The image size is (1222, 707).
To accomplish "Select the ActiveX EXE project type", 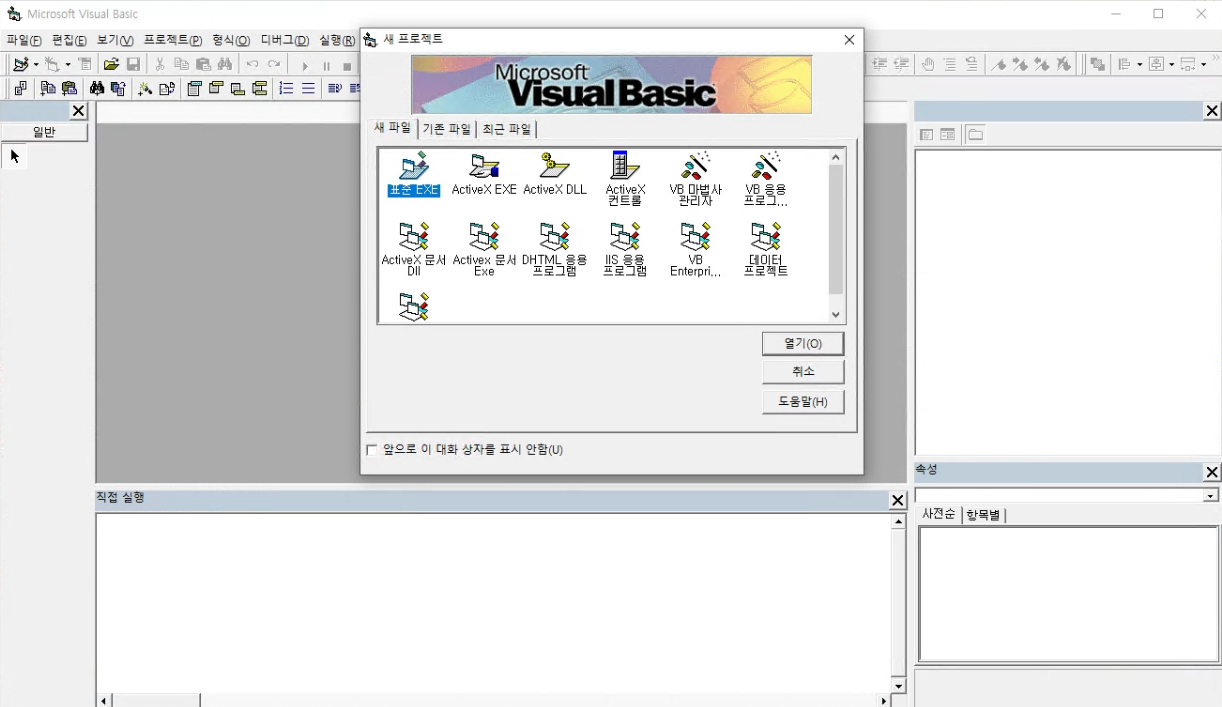I will [x=484, y=174].
